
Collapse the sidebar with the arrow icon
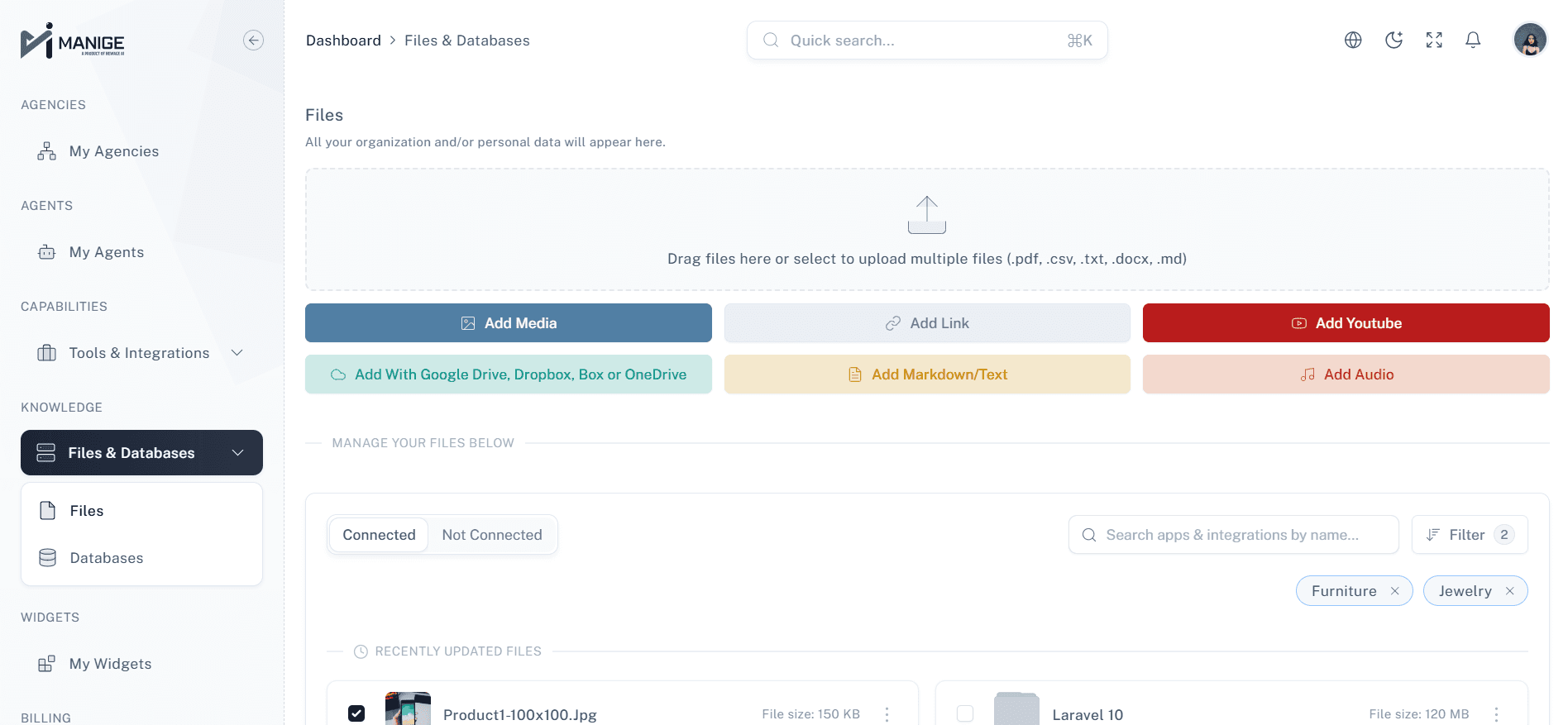[x=253, y=41]
